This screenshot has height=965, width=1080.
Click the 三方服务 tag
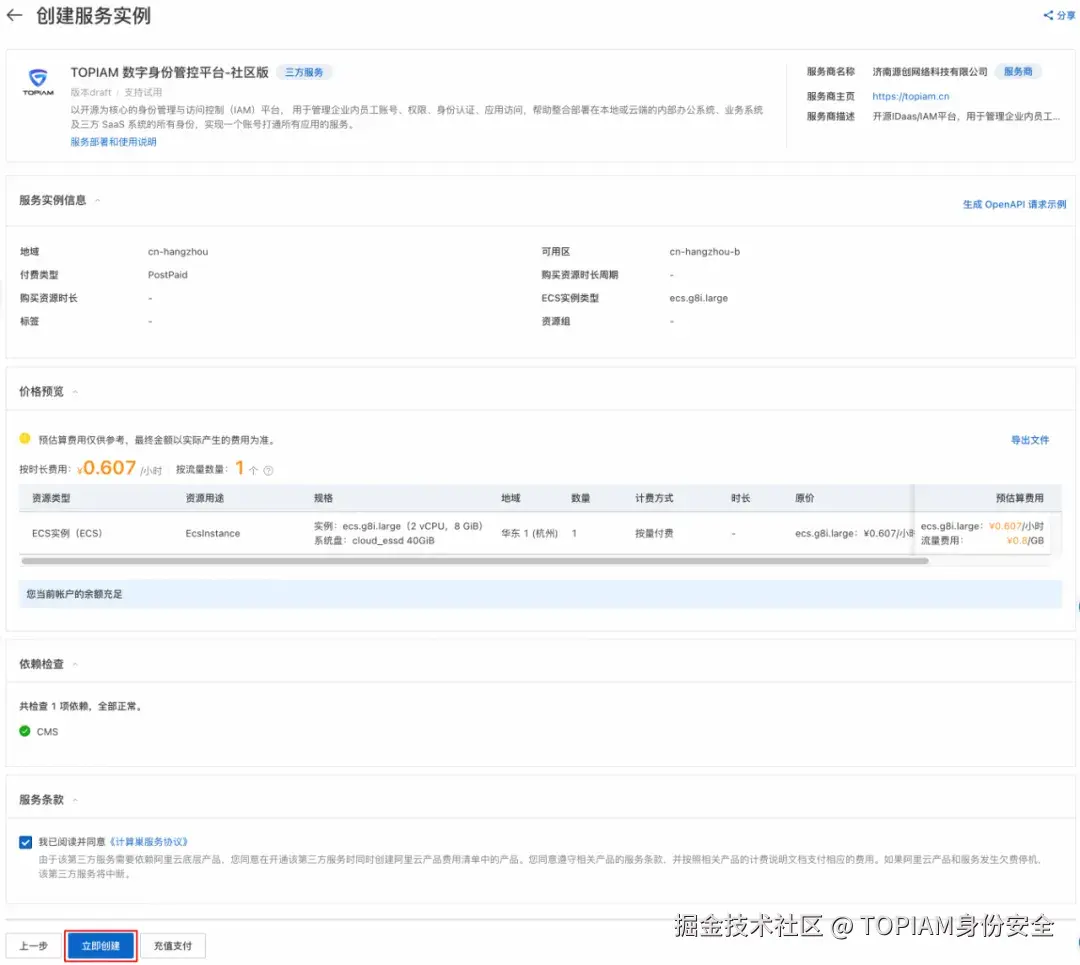click(x=304, y=72)
